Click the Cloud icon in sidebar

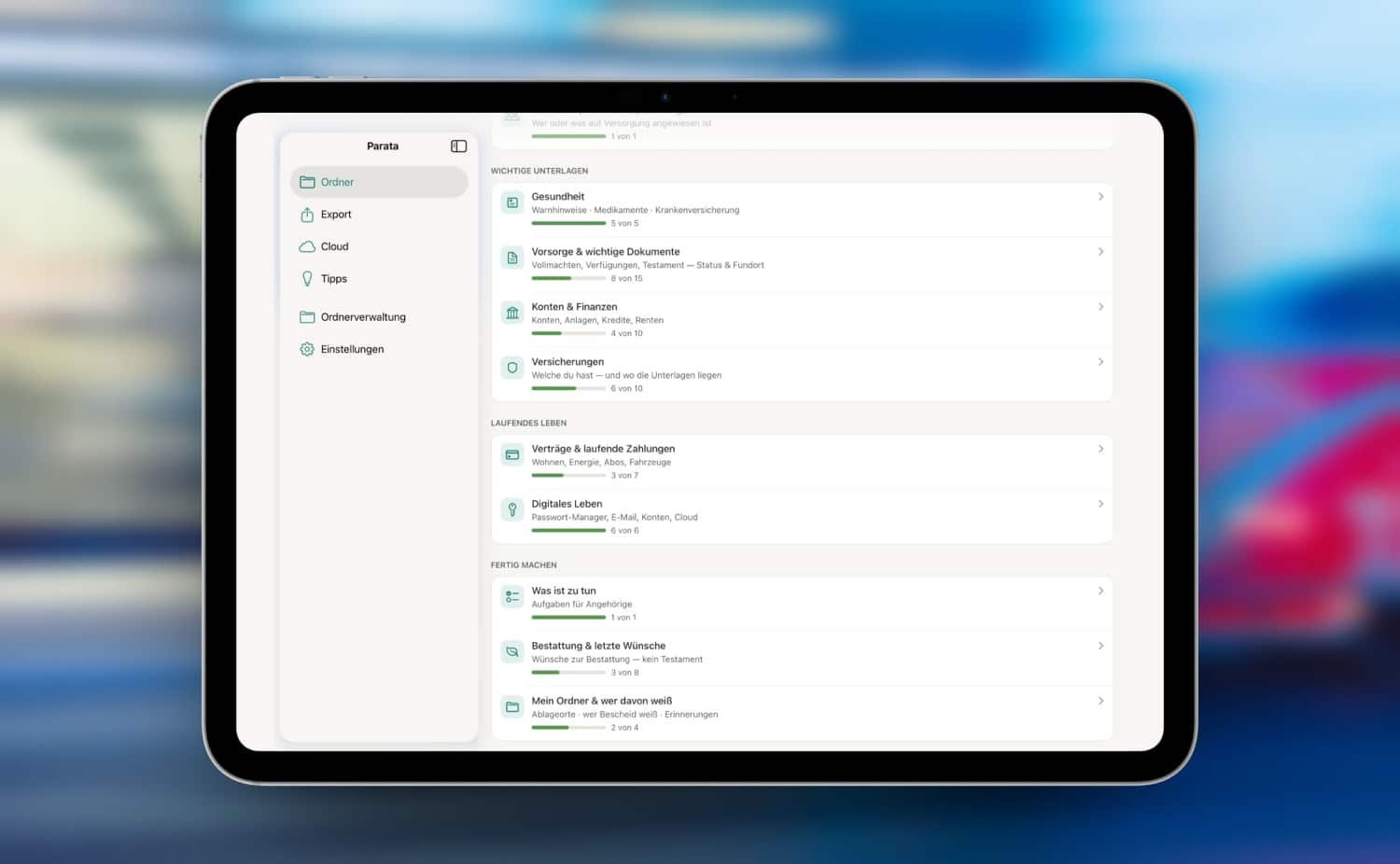[x=307, y=246]
